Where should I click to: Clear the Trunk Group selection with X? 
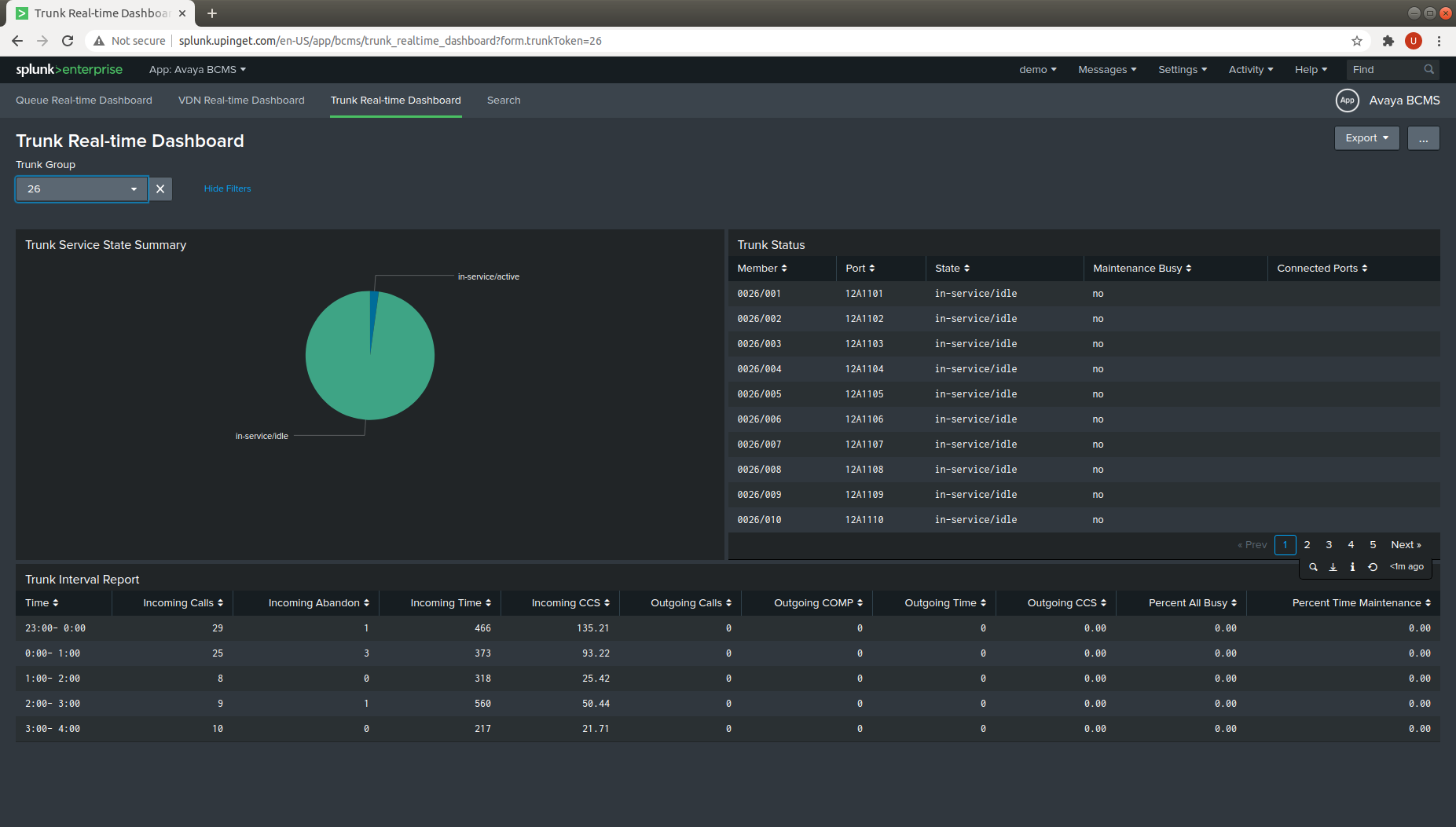pyautogui.click(x=160, y=189)
